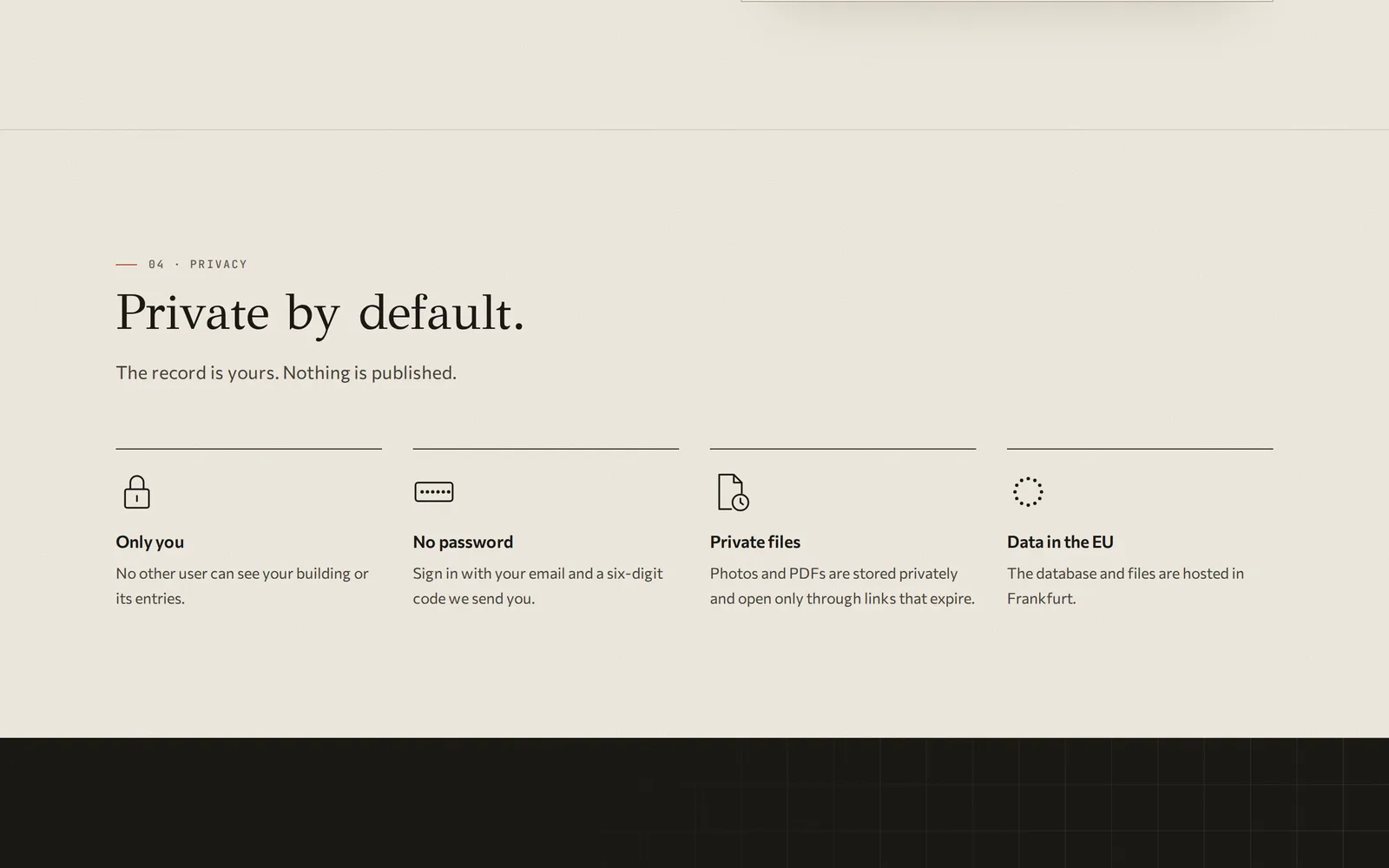Click the "Data in the EU" heading
1389x868 pixels.
1060,542
